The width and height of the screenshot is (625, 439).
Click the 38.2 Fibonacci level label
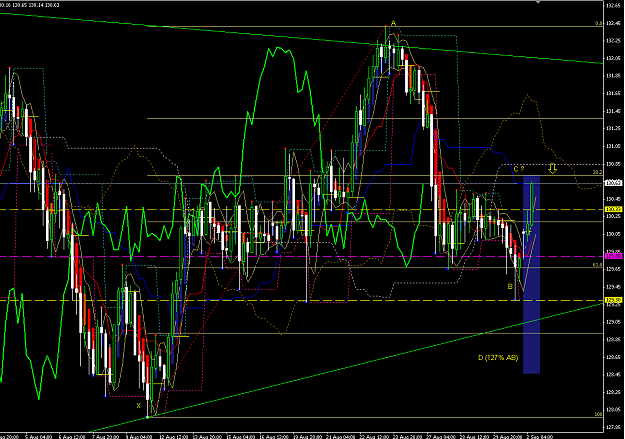click(x=597, y=172)
